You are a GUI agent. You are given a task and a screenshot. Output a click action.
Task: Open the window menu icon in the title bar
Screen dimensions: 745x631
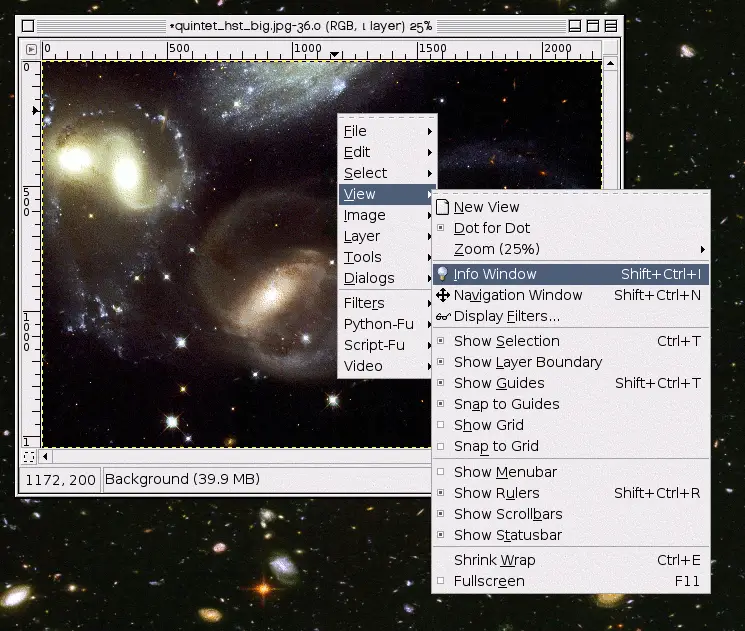coord(29,25)
